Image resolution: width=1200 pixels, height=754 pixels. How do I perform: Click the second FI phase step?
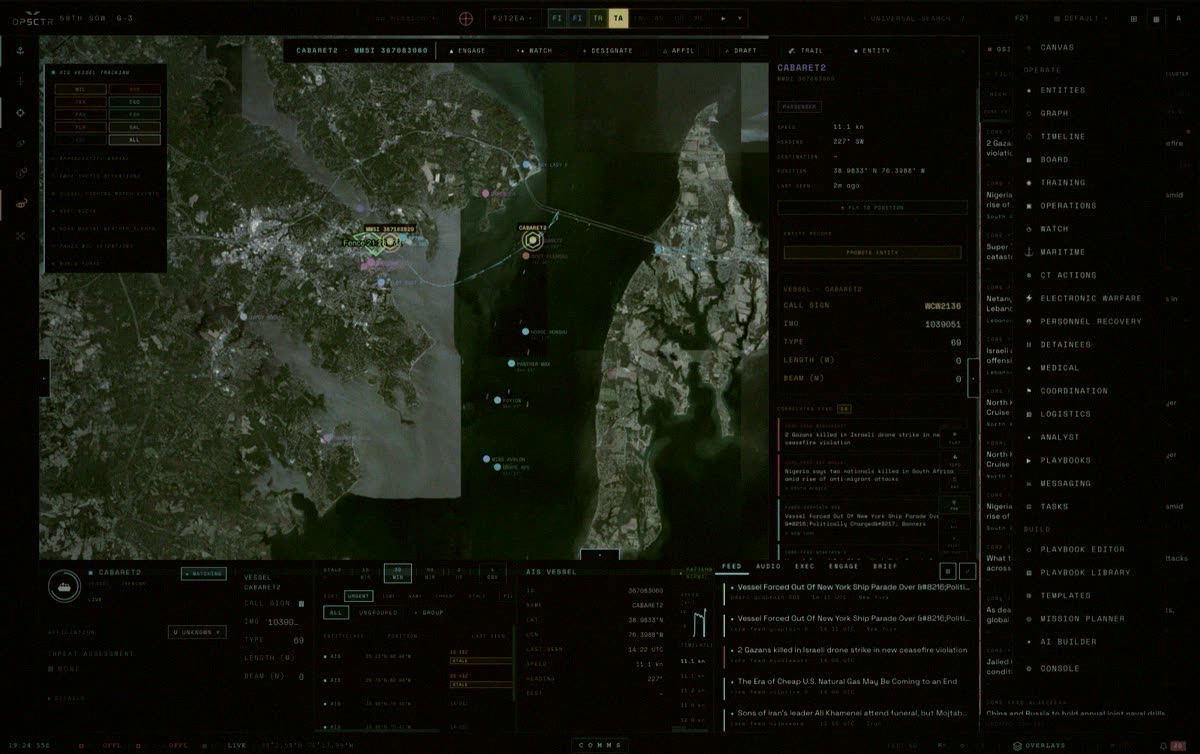577,18
